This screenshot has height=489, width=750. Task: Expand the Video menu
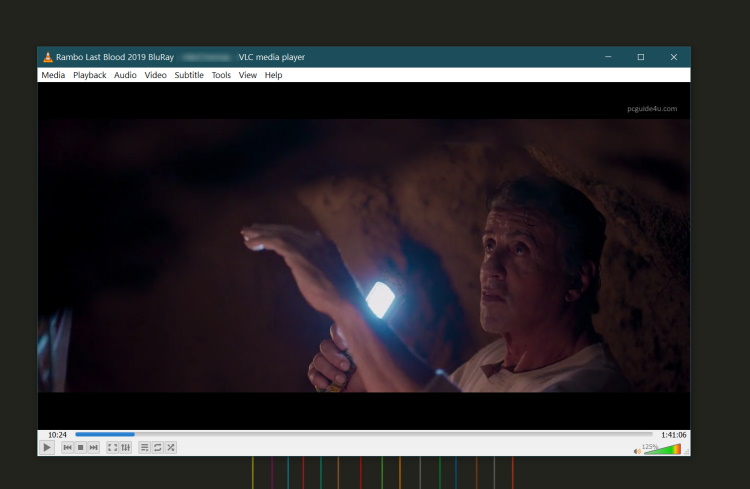click(x=155, y=75)
